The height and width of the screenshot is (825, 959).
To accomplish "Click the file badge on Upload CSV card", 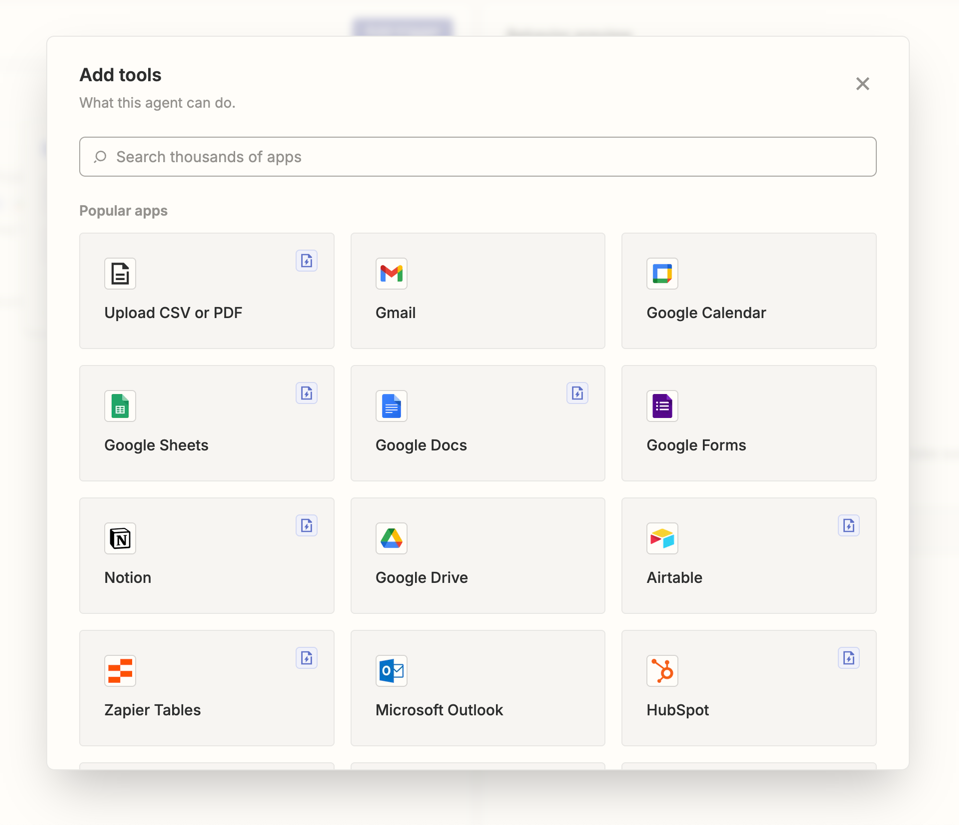I will (306, 261).
